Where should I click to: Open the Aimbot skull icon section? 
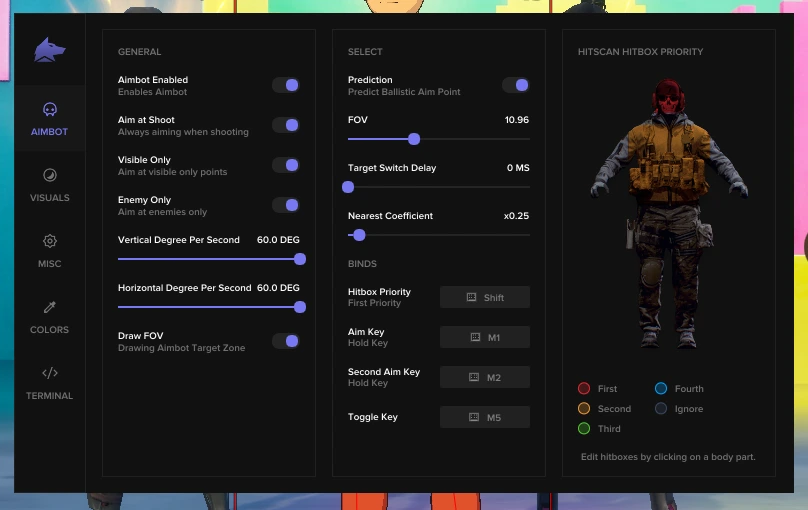pos(49,110)
